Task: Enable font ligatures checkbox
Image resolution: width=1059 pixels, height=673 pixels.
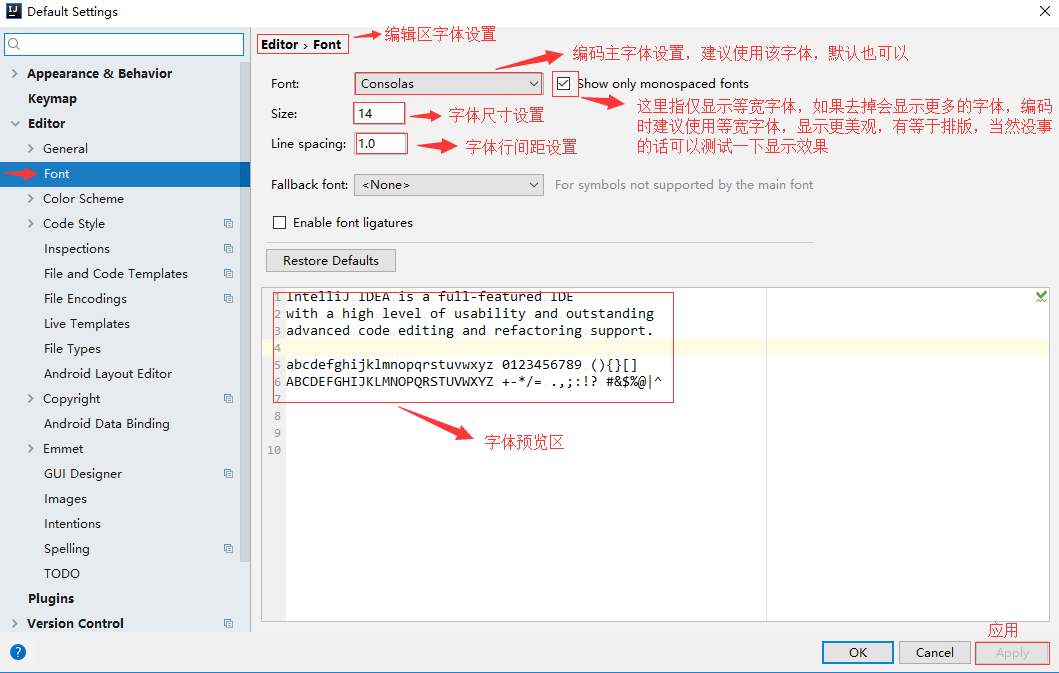Action: click(x=279, y=222)
